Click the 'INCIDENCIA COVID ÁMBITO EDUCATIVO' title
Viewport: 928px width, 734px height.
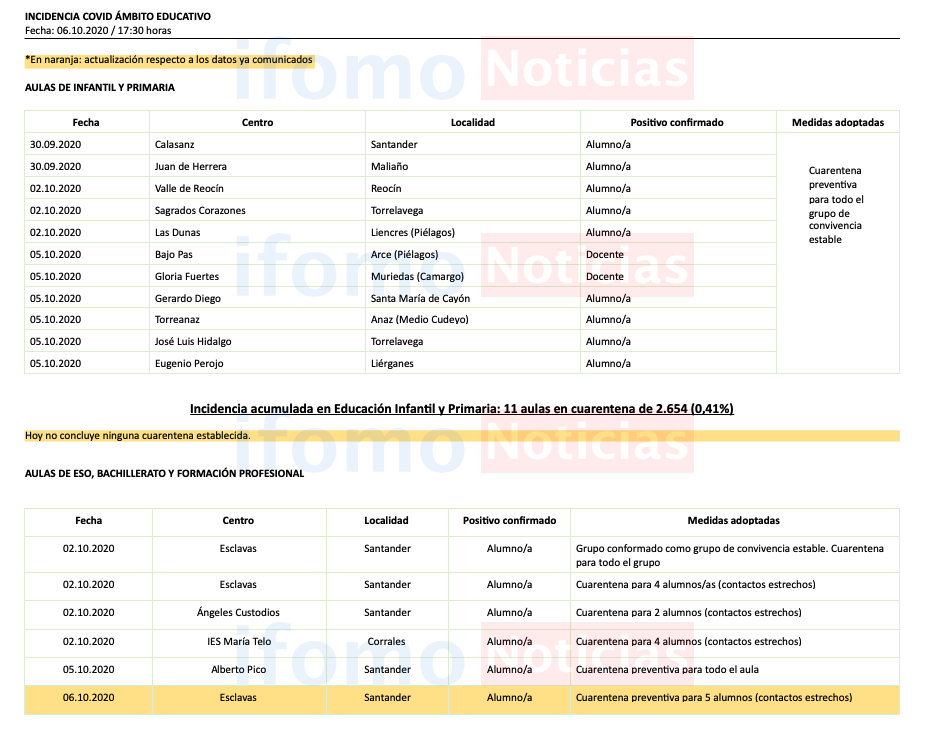[117, 17]
